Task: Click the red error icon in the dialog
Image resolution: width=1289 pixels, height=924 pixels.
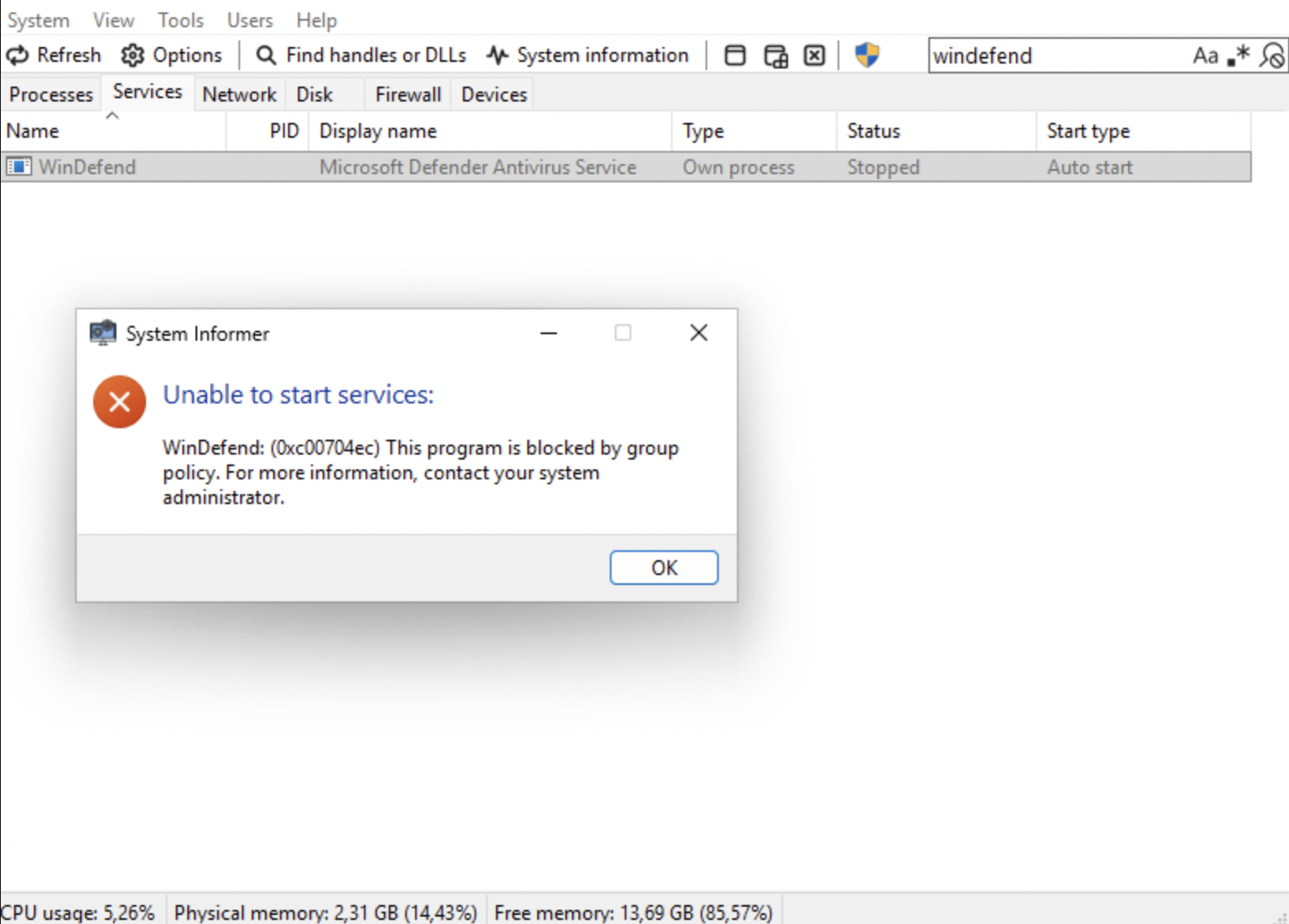Action: tap(119, 402)
